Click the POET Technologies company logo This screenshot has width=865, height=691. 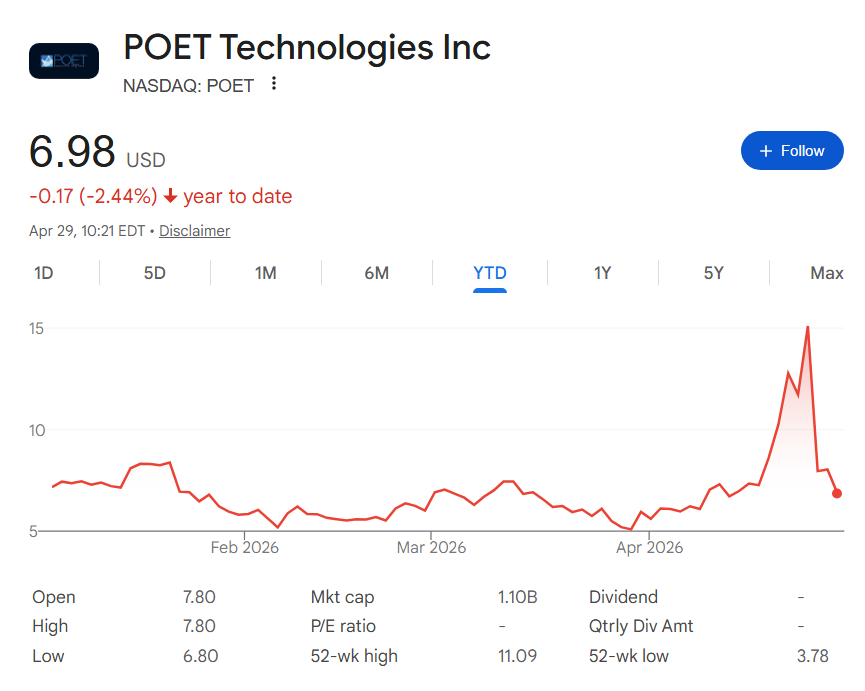(x=63, y=60)
